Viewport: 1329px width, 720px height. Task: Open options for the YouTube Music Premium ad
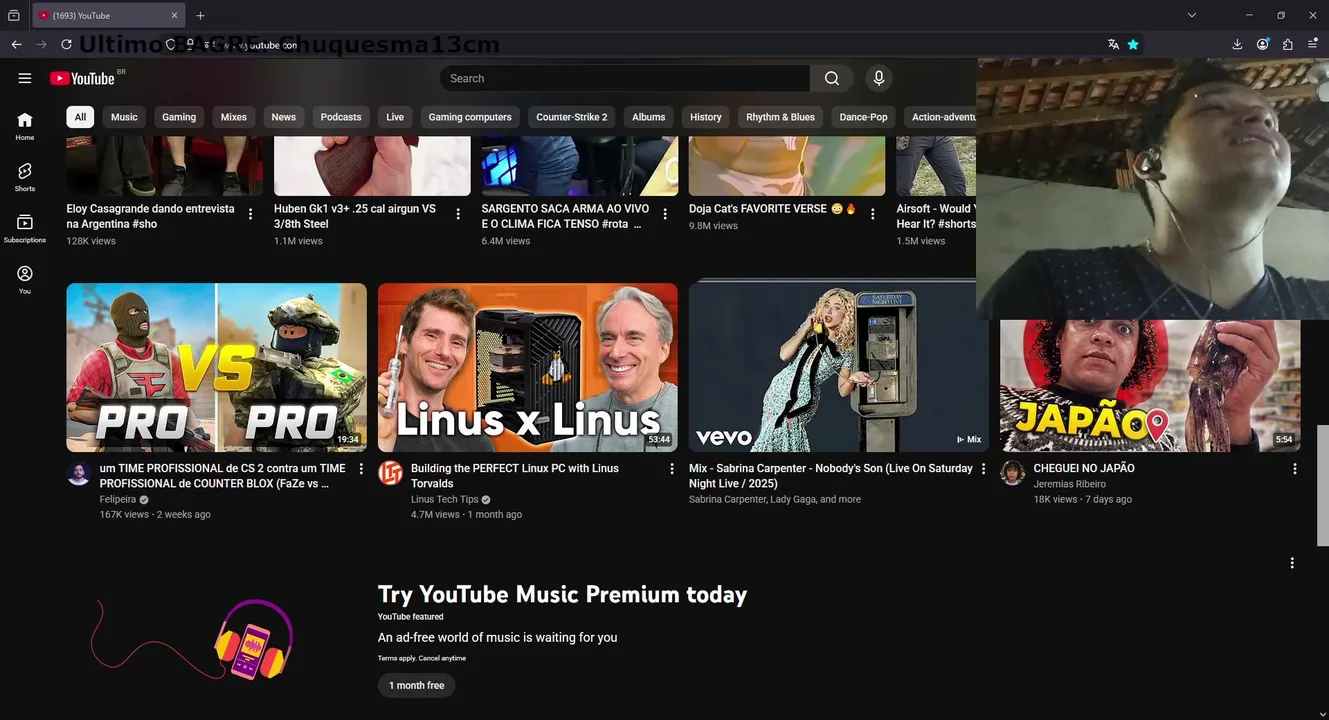pos(1292,563)
